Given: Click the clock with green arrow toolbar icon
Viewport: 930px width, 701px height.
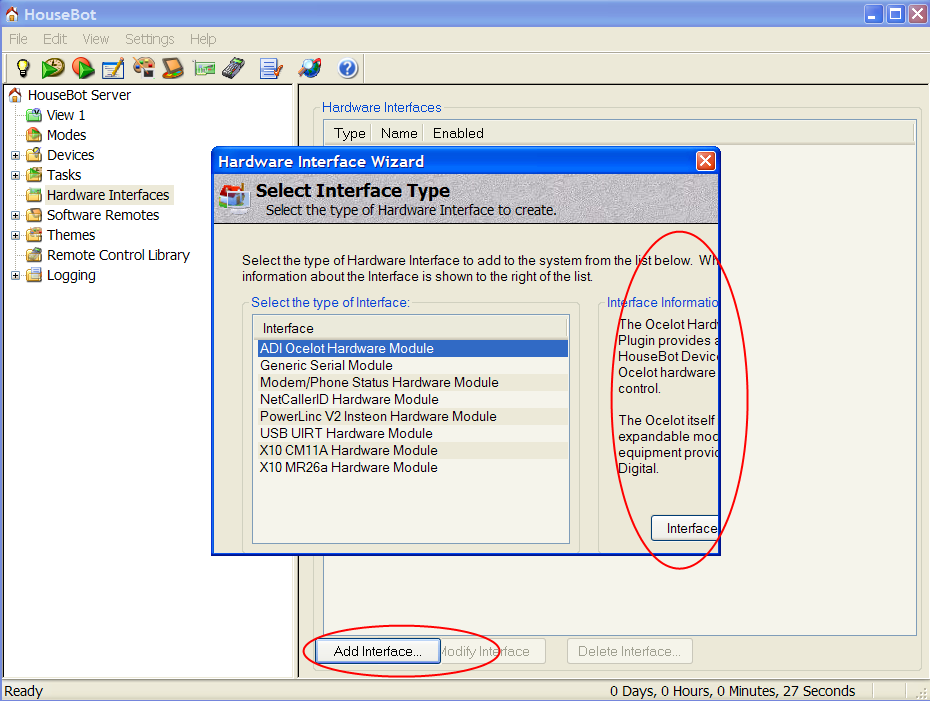Looking at the screenshot, I should pyautogui.click(x=53, y=68).
